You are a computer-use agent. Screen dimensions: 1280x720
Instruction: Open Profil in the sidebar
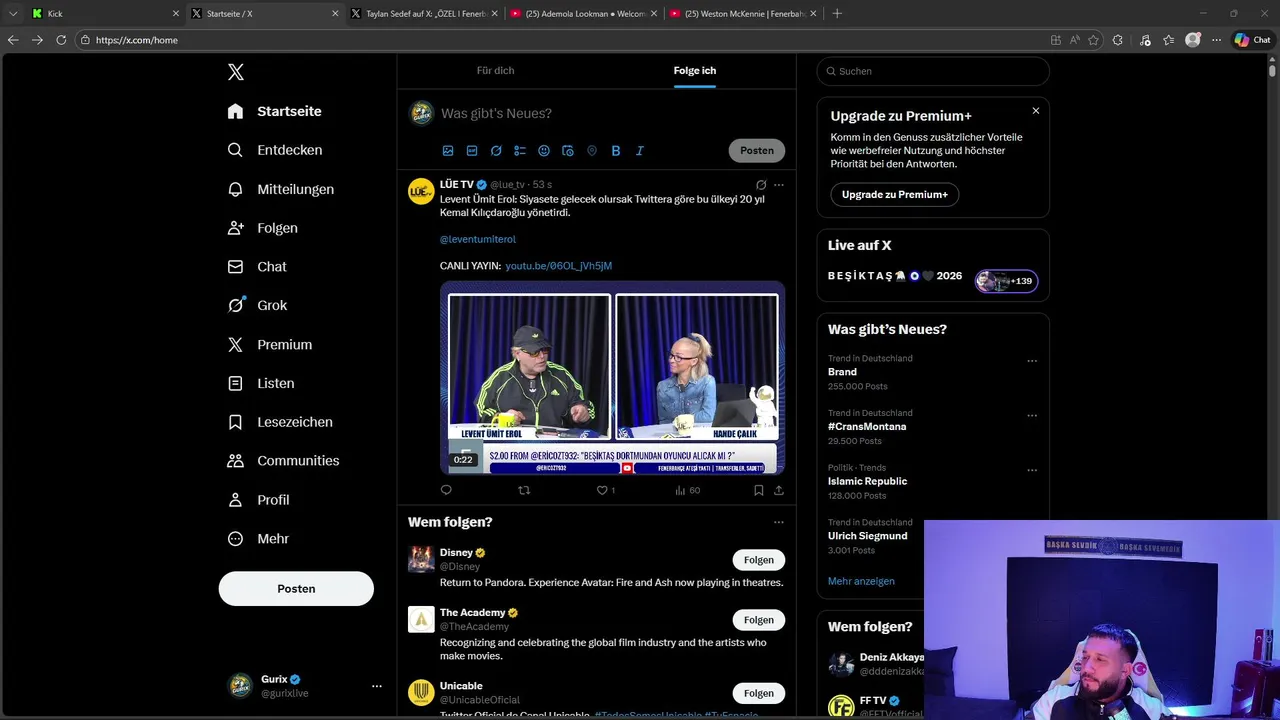click(x=259, y=500)
